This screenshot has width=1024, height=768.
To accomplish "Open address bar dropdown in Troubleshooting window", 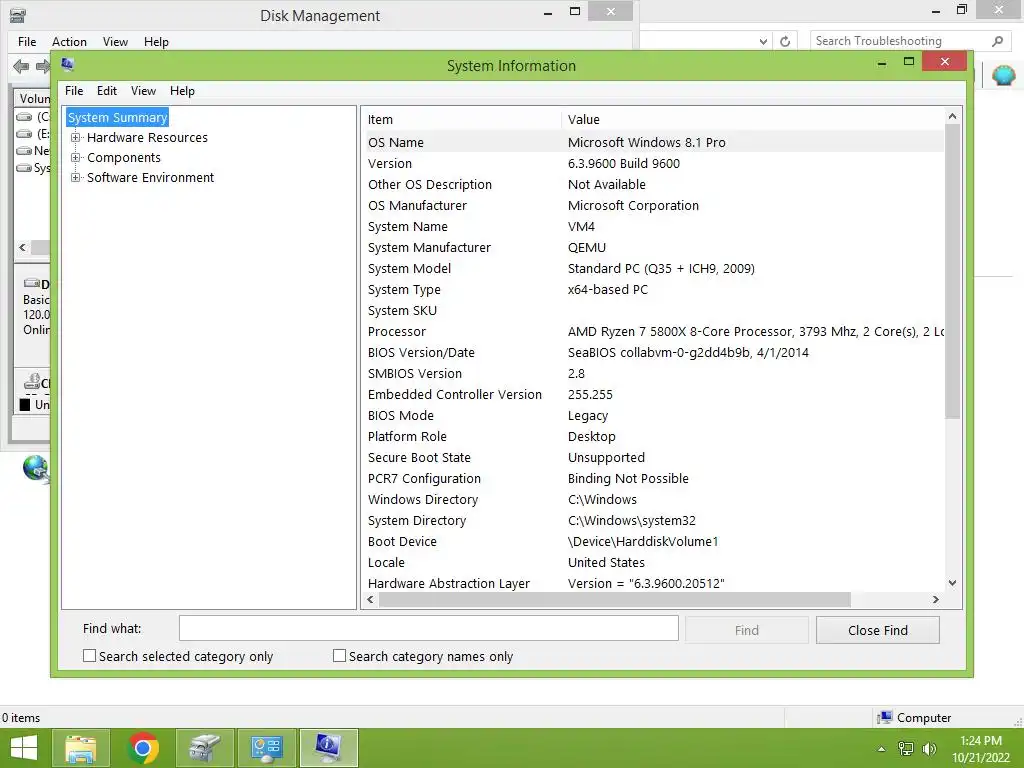I will click(763, 41).
